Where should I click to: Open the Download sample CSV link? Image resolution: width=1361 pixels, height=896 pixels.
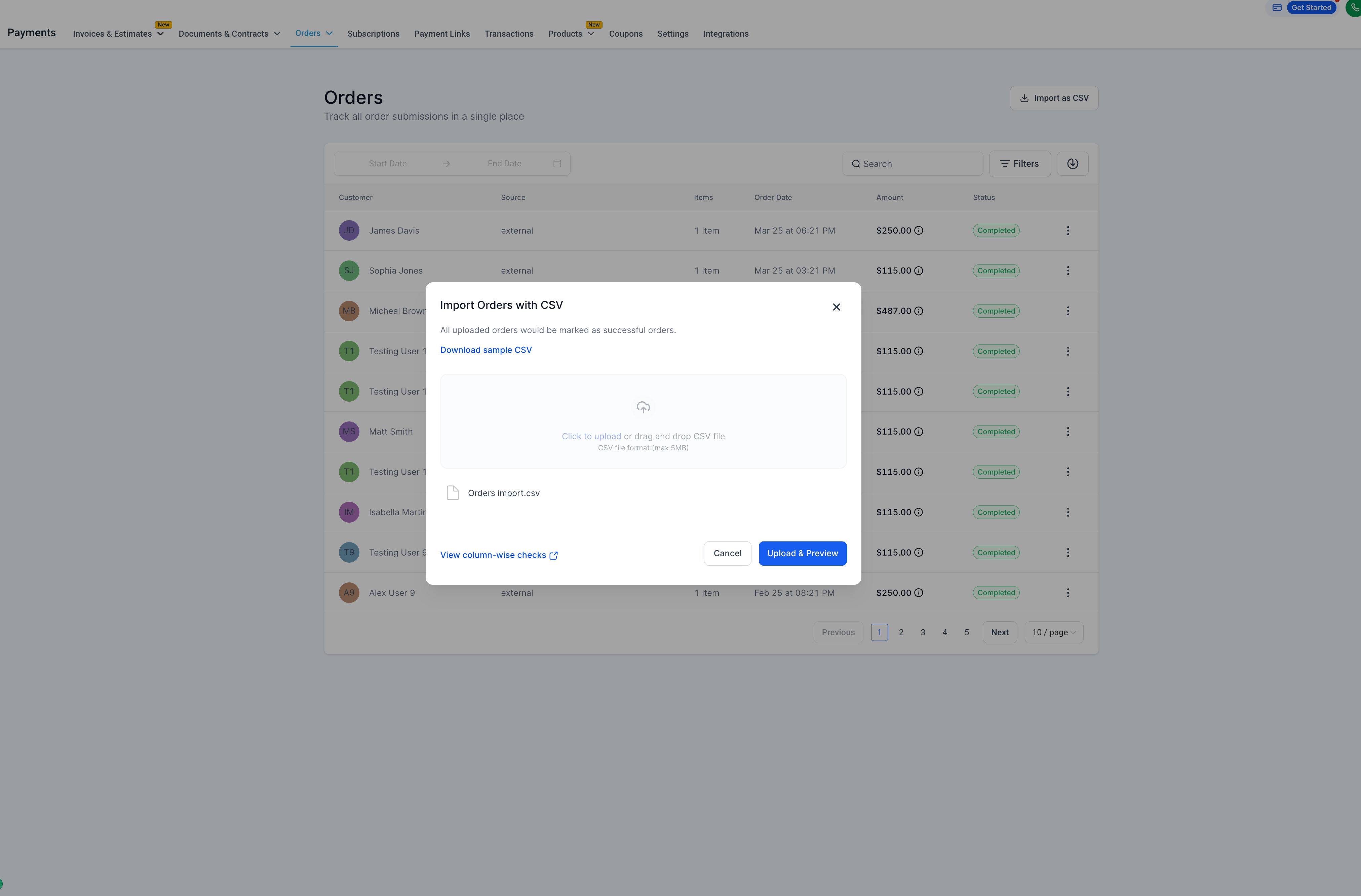(485, 350)
